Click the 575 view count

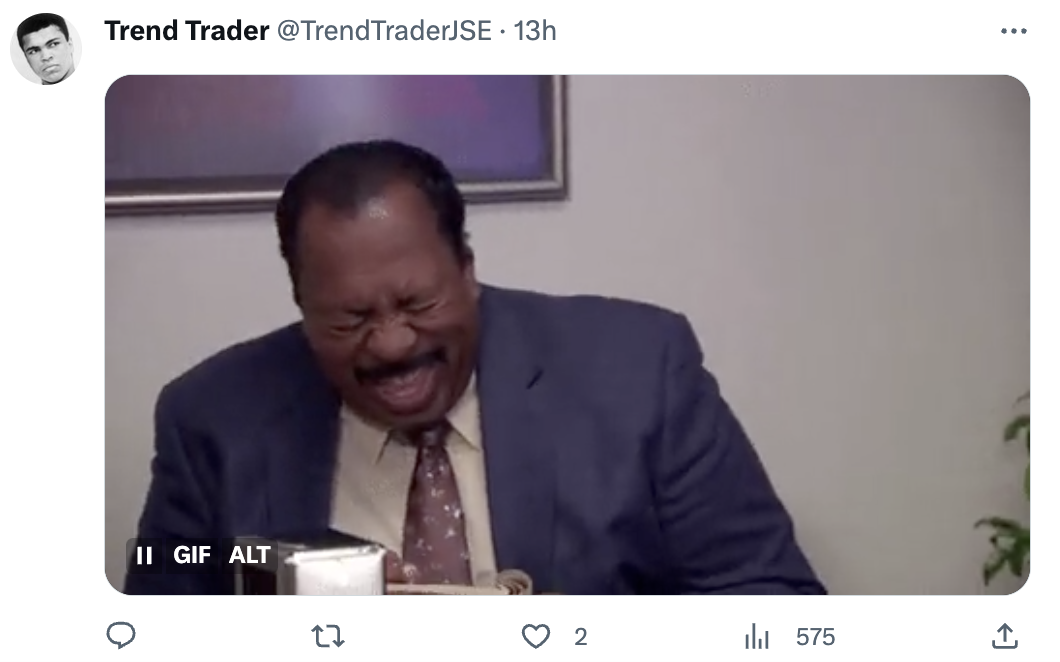point(815,637)
